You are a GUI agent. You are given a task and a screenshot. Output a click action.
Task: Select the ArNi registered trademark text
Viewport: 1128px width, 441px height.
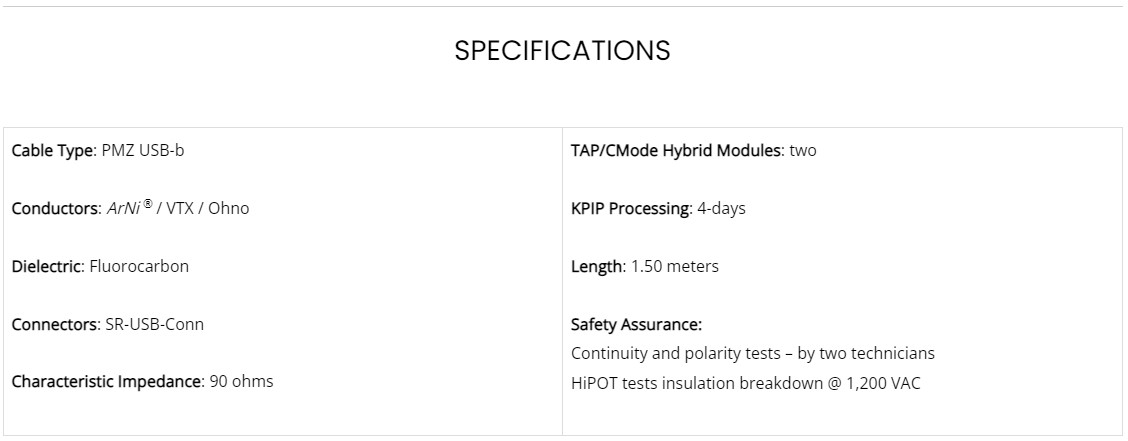pos(130,207)
